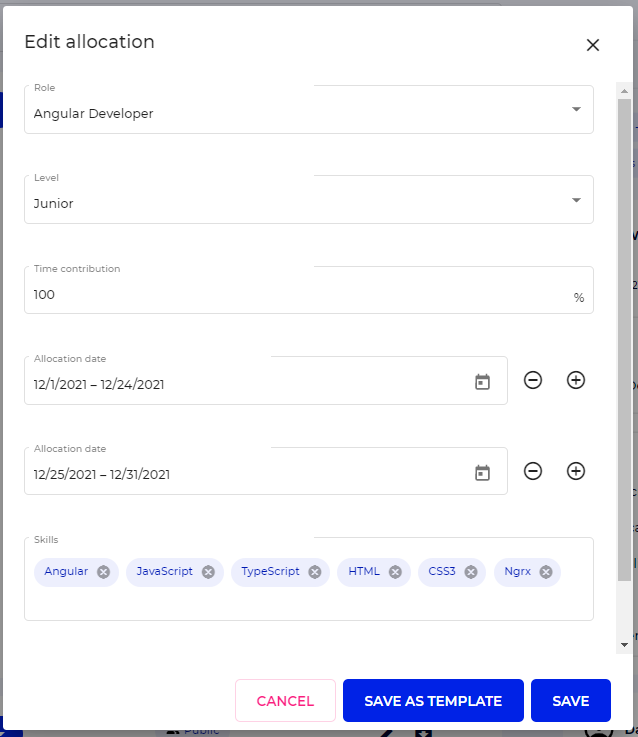Viewport: 638px width, 737px height.
Task: Click the TypeScript skill chip label
Action: 270,572
